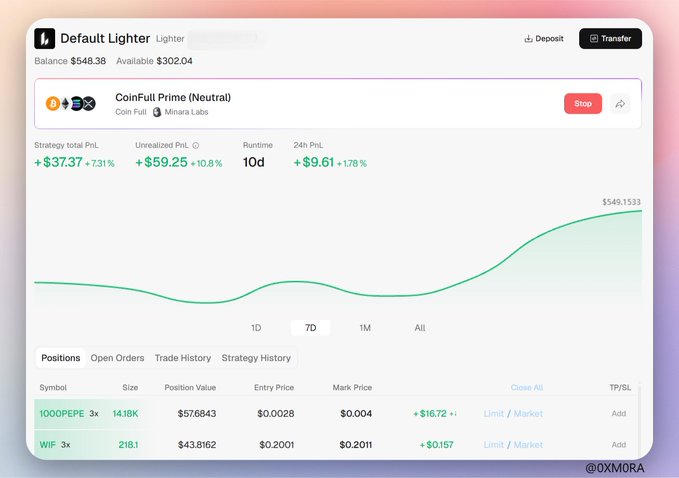This screenshot has width=679, height=478.
Task: Click the 10d runtime value
Action: tap(253, 162)
